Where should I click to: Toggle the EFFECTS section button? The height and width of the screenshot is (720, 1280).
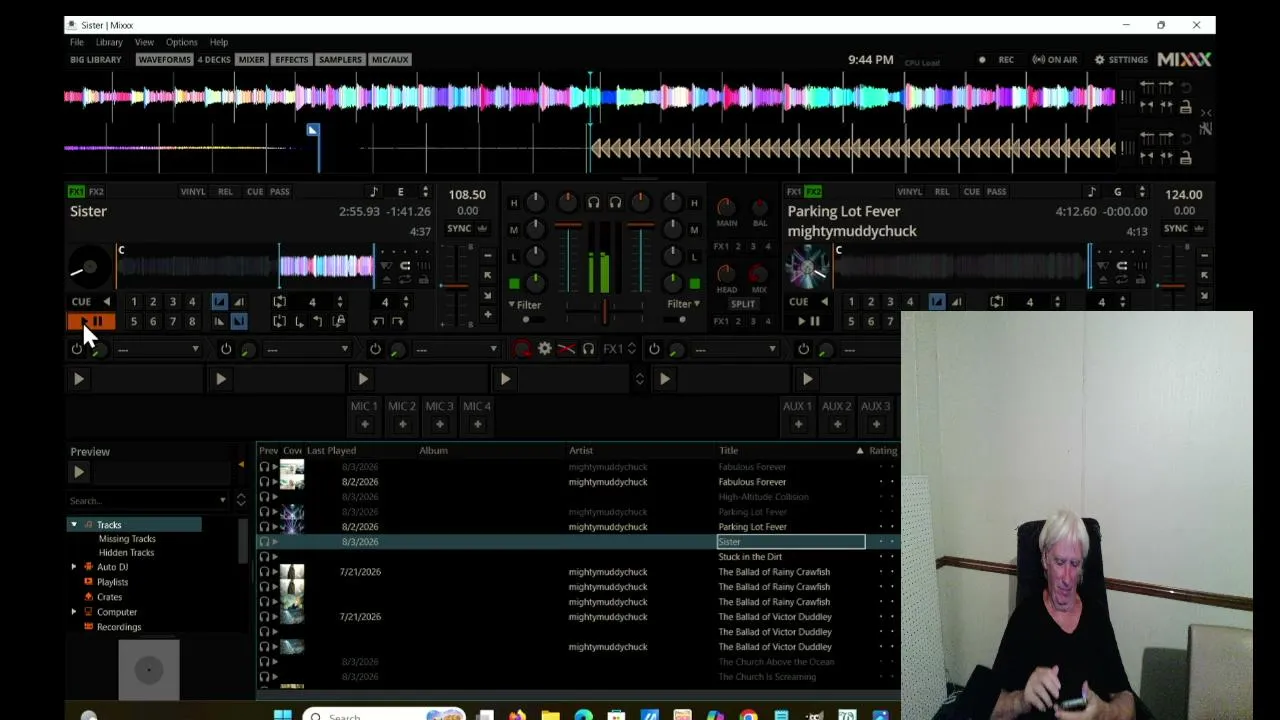[292, 59]
